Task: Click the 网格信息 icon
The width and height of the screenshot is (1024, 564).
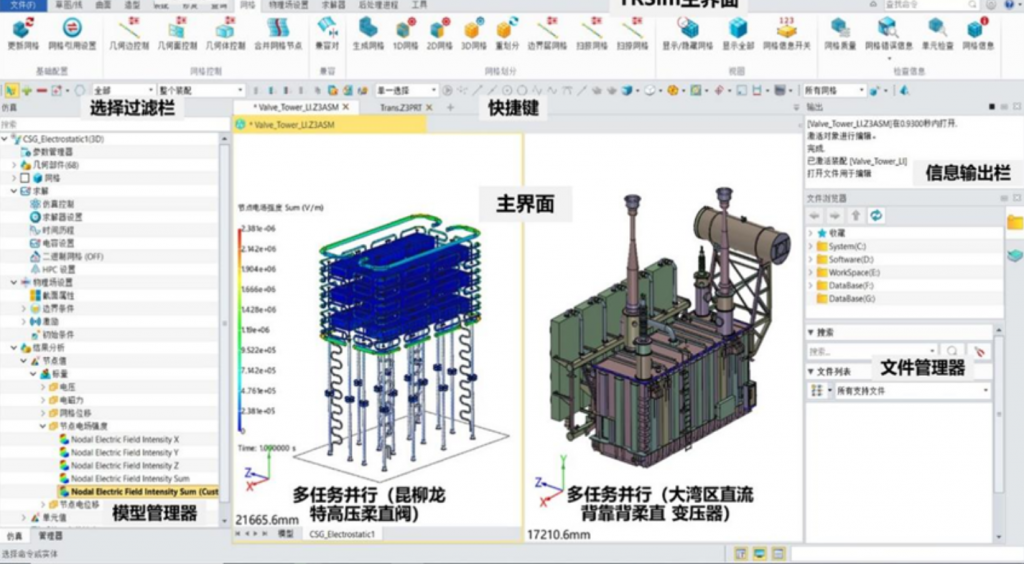Action: pos(978,28)
